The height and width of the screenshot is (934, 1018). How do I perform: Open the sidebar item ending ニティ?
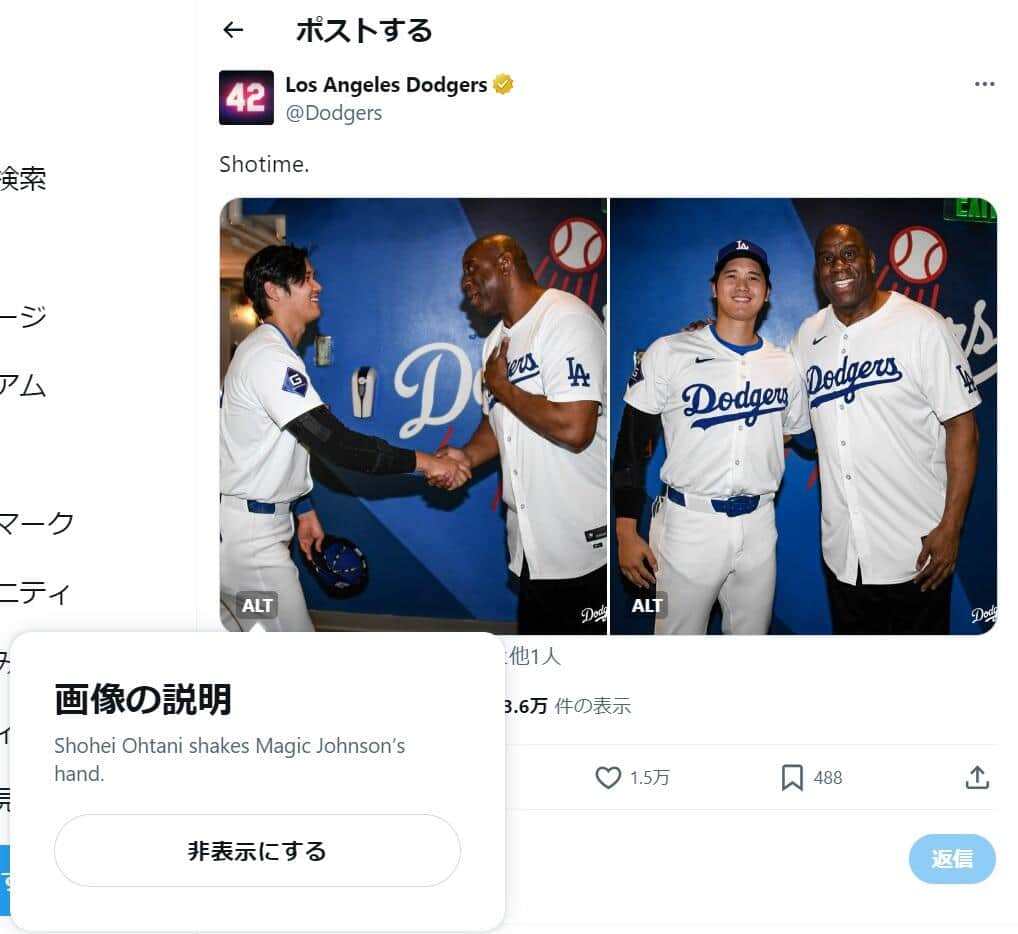pos(35,593)
